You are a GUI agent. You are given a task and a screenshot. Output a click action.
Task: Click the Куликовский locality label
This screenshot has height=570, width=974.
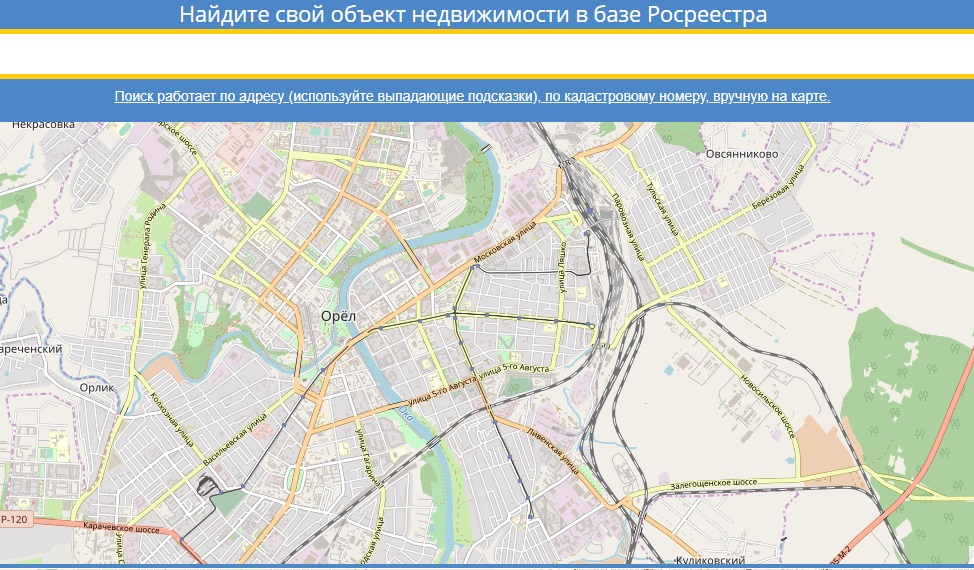[x=710, y=561]
